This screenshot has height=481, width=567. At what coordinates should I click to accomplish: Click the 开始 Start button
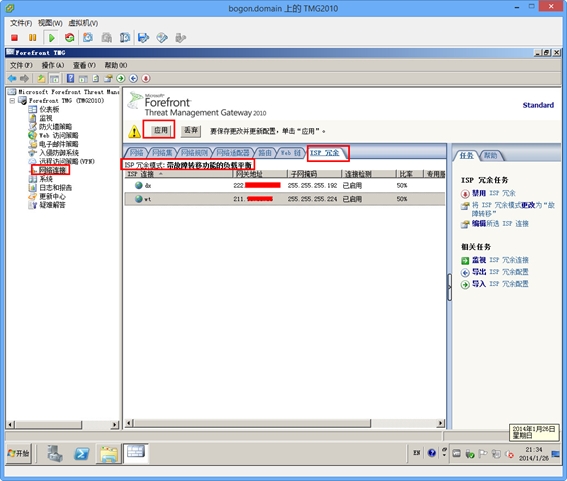point(19,453)
